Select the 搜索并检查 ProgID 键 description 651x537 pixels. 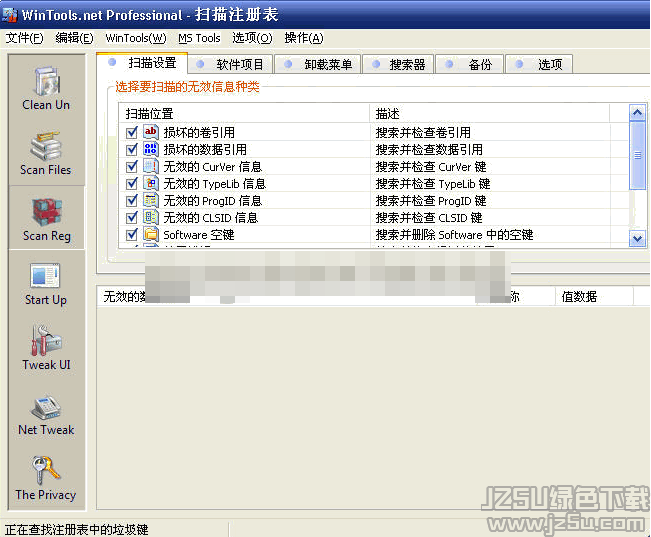[431, 201]
